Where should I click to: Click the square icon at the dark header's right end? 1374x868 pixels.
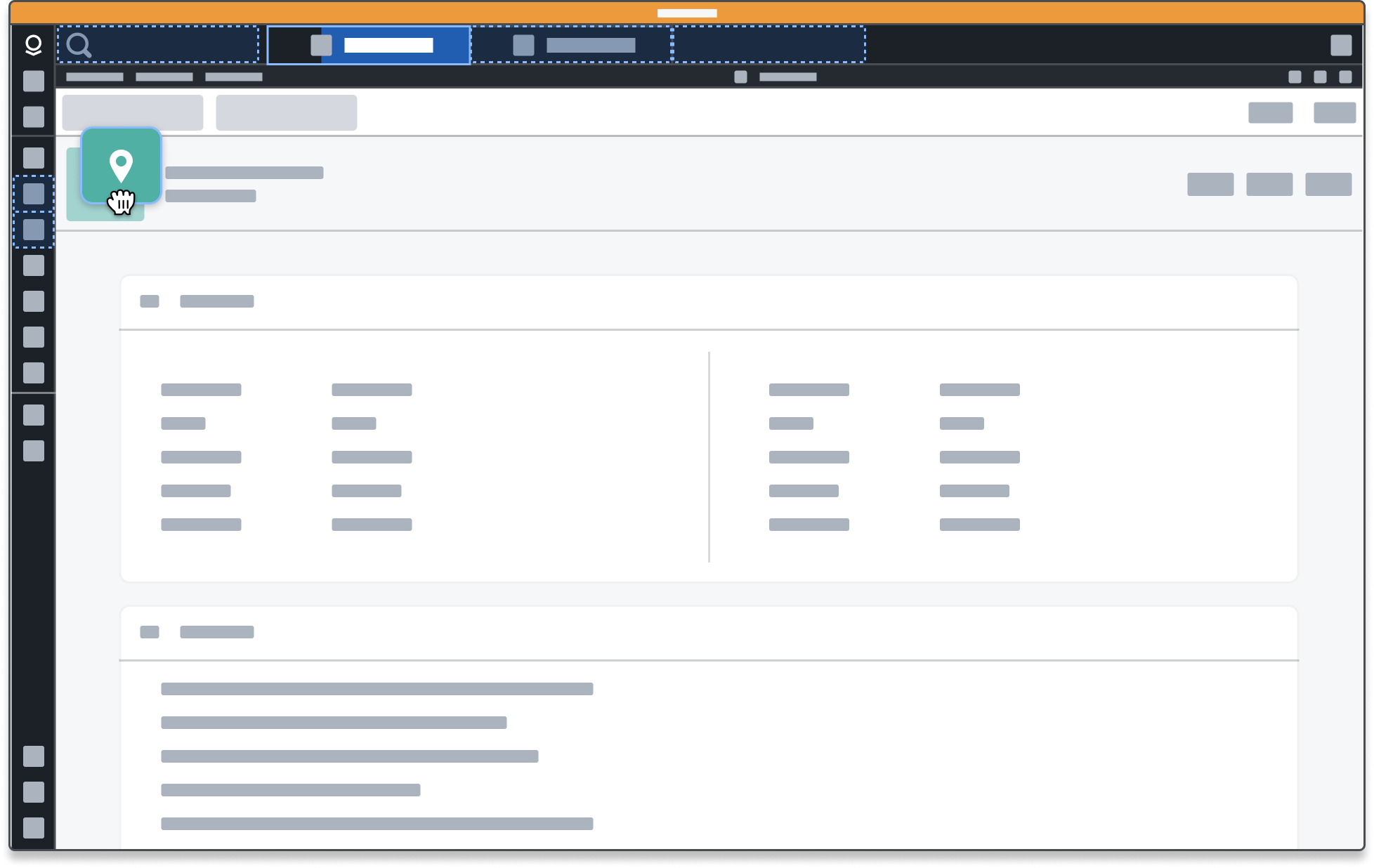tap(1341, 45)
